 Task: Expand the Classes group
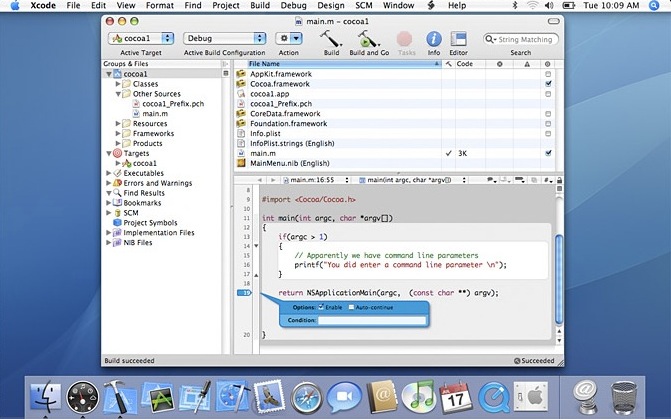pos(118,84)
